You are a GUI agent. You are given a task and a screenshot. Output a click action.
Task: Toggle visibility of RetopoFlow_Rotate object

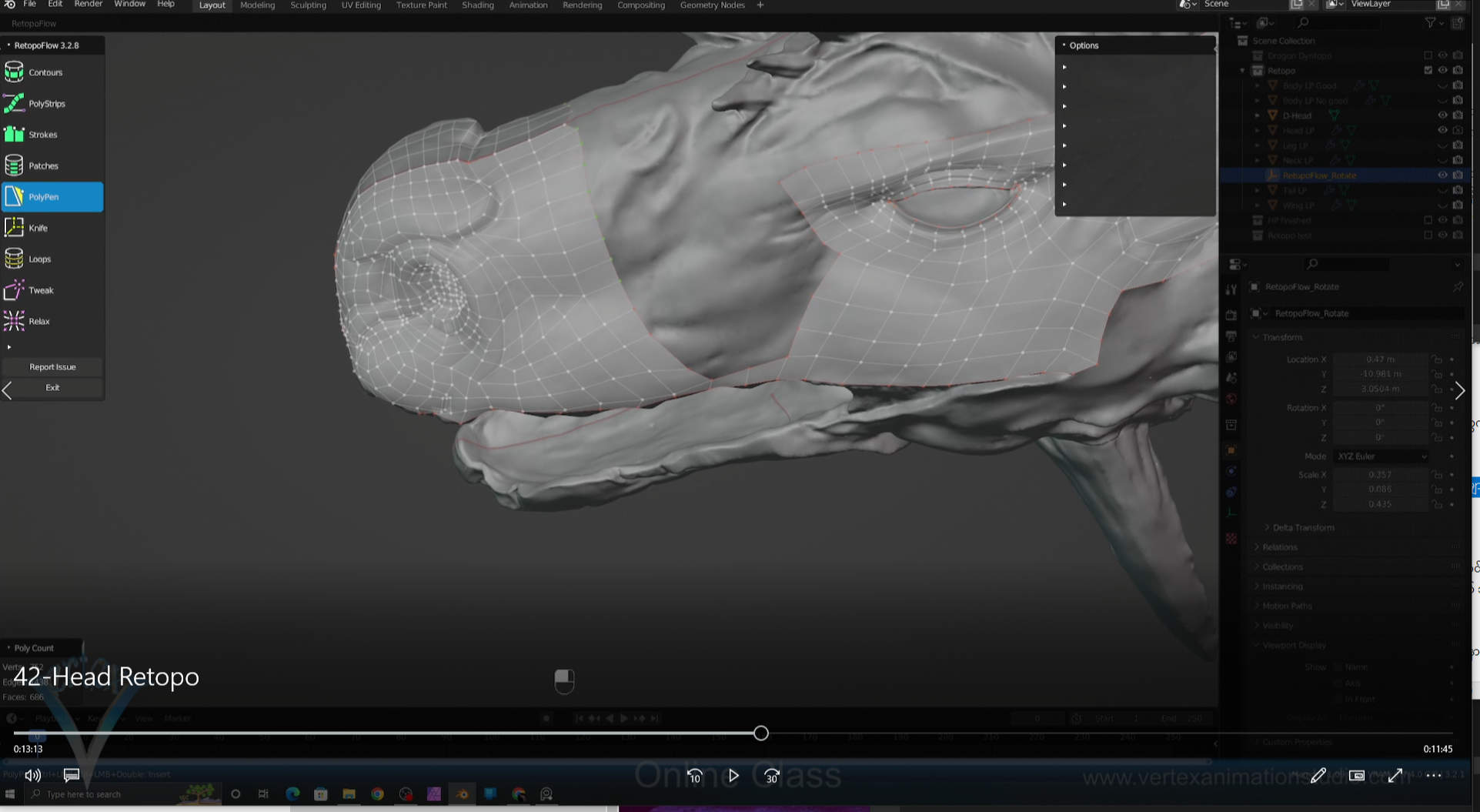point(1442,175)
